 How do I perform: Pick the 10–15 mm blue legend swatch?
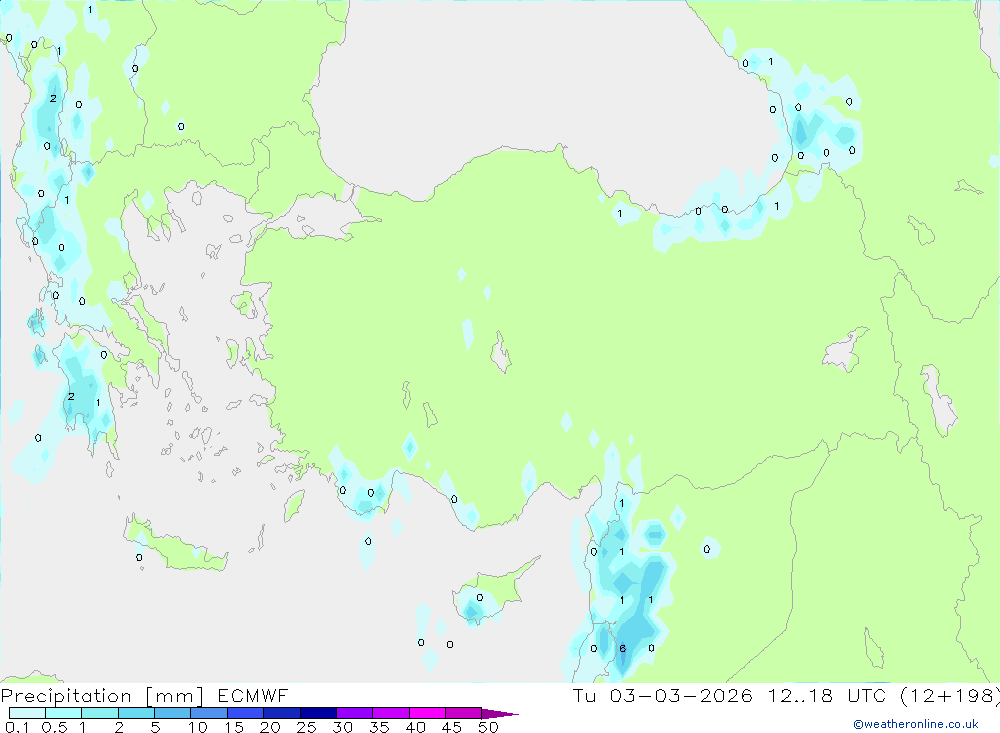point(209,713)
